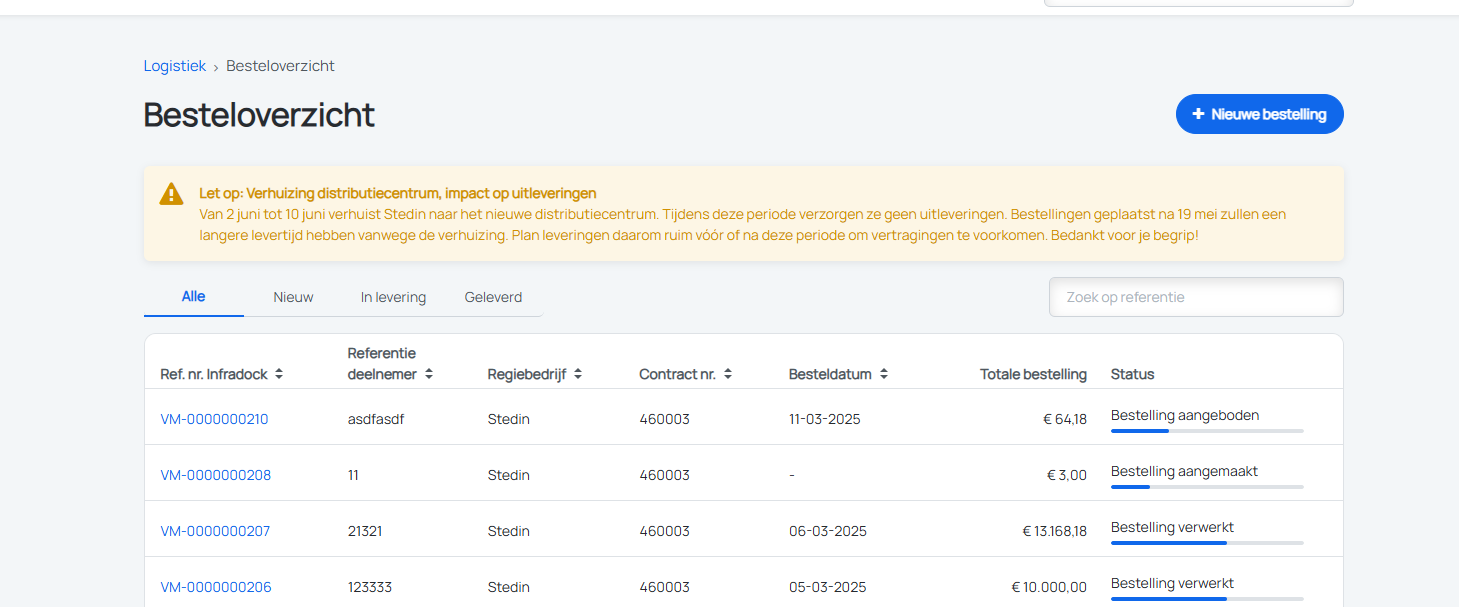Click the reference text asdfasdf
The height and width of the screenshot is (607, 1459).
pos(376,419)
